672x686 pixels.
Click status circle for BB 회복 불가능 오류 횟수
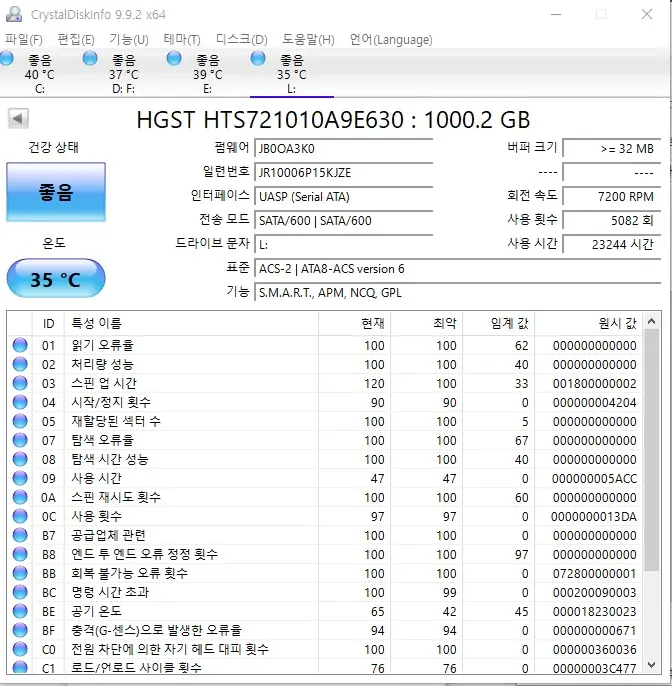coord(20,573)
